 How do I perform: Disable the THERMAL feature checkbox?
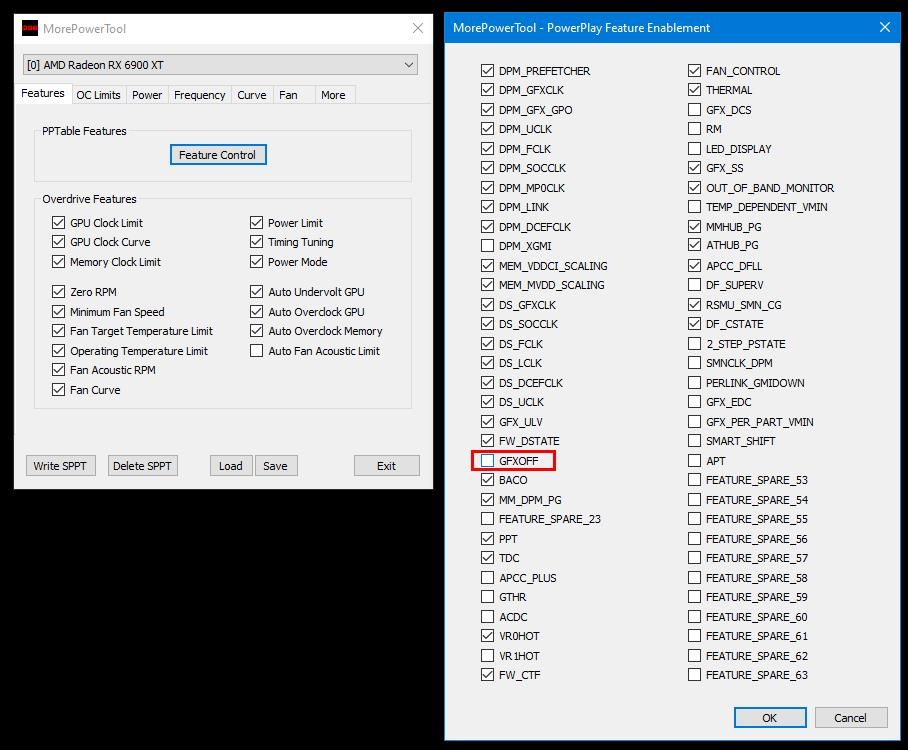click(694, 90)
